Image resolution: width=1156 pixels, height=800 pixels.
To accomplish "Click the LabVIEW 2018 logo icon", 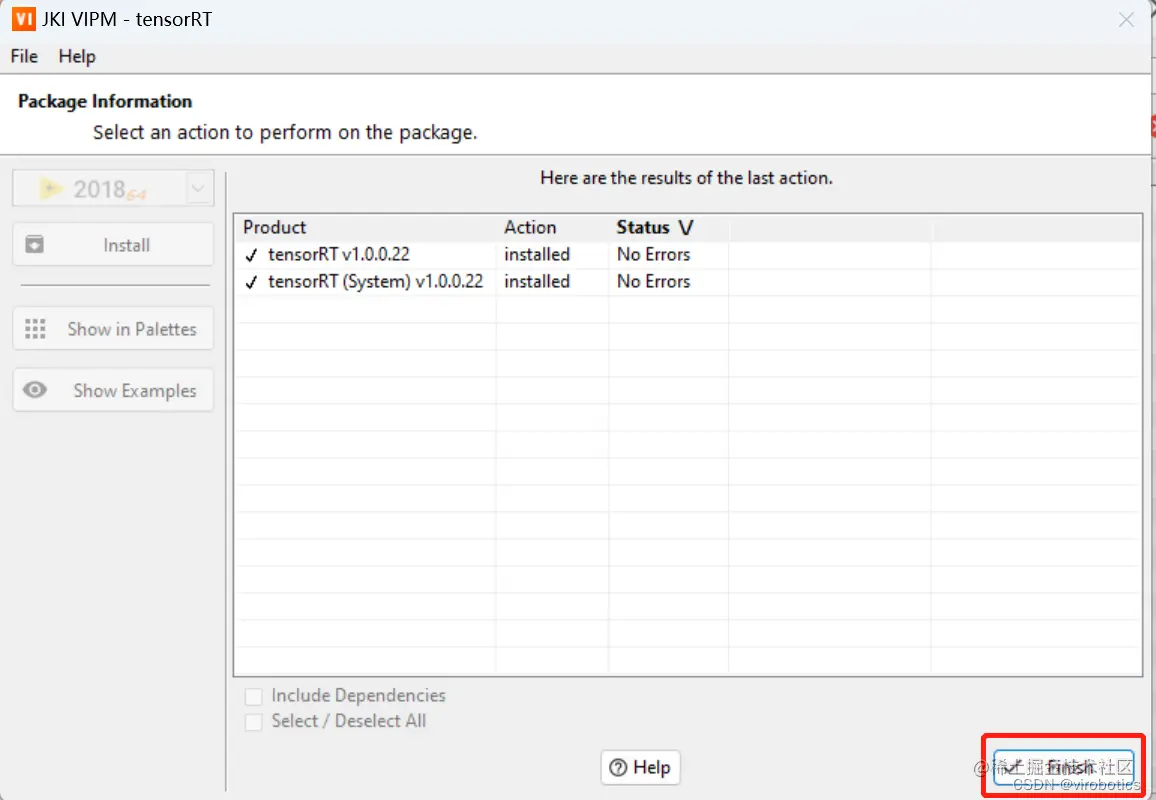I will coord(50,189).
